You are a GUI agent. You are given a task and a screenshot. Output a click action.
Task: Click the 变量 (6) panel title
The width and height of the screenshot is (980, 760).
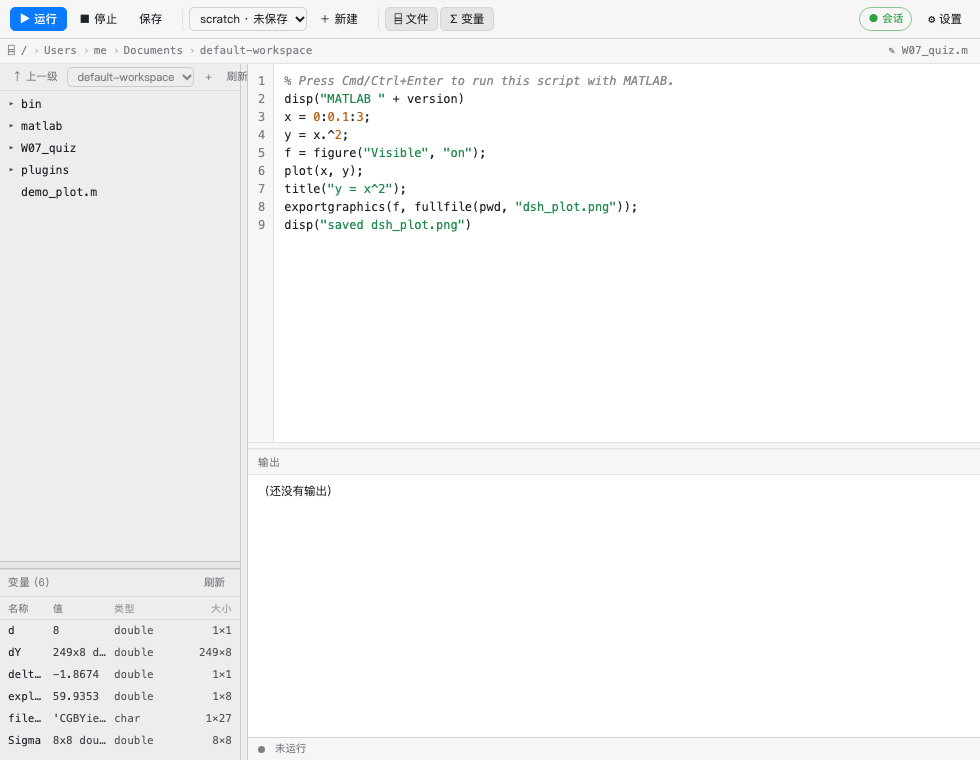28,582
